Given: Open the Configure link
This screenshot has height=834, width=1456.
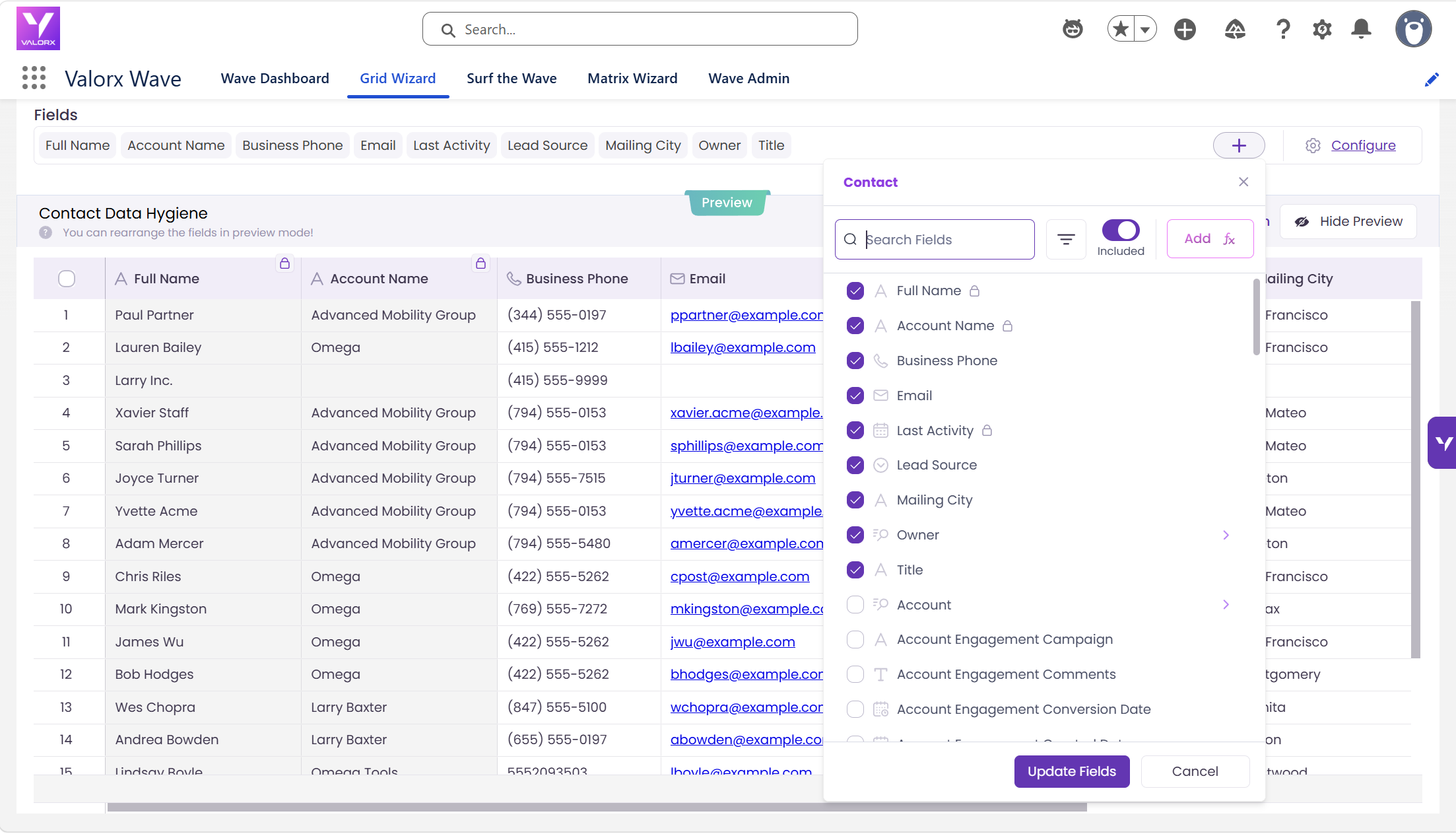Looking at the screenshot, I should click(1363, 145).
